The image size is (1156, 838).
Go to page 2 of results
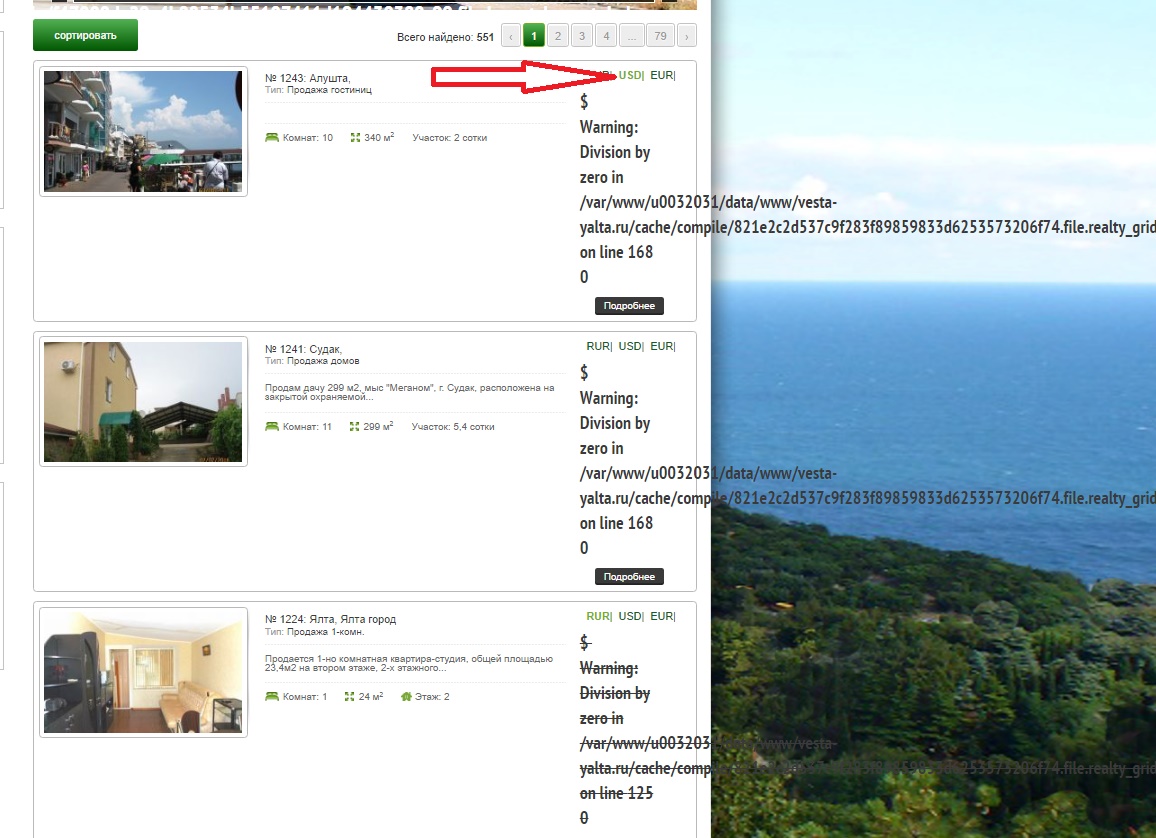pyautogui.click(x=558, y=37)
